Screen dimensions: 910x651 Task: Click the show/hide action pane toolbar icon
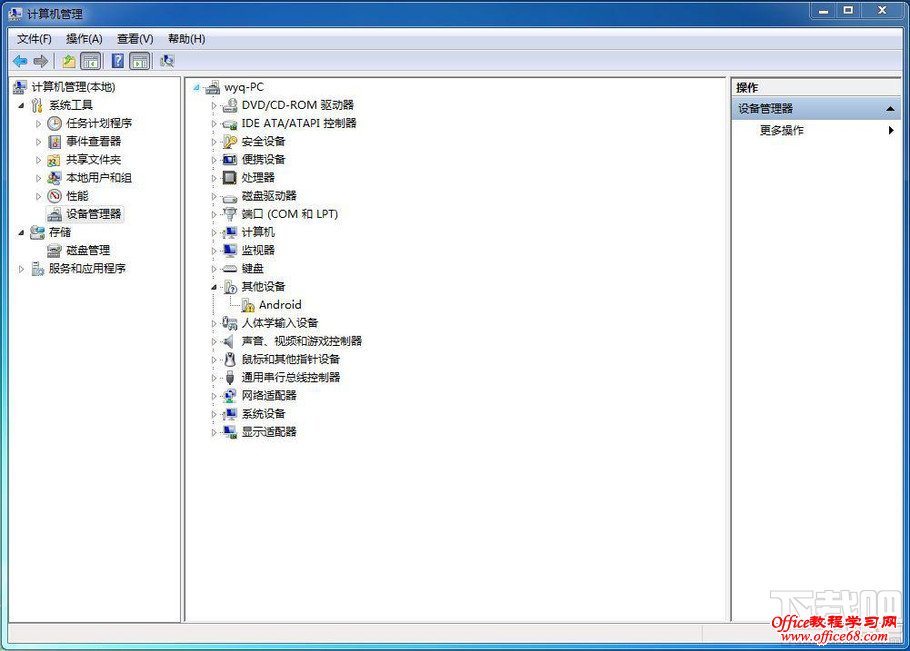pos(140,61)
